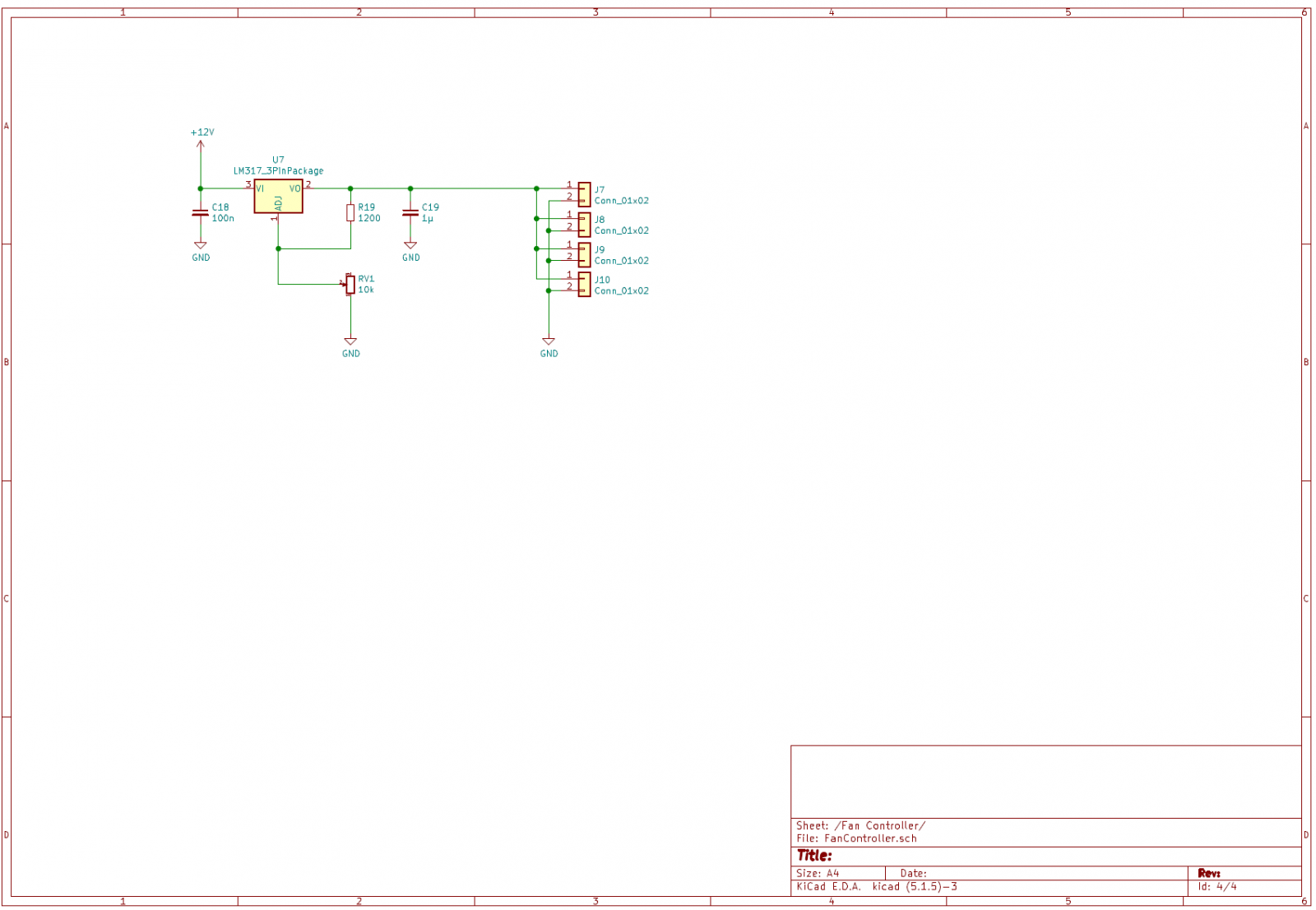Click connector J7 symbol
Viewport: 1316px width, 910px height.
[x=584, y=194]
